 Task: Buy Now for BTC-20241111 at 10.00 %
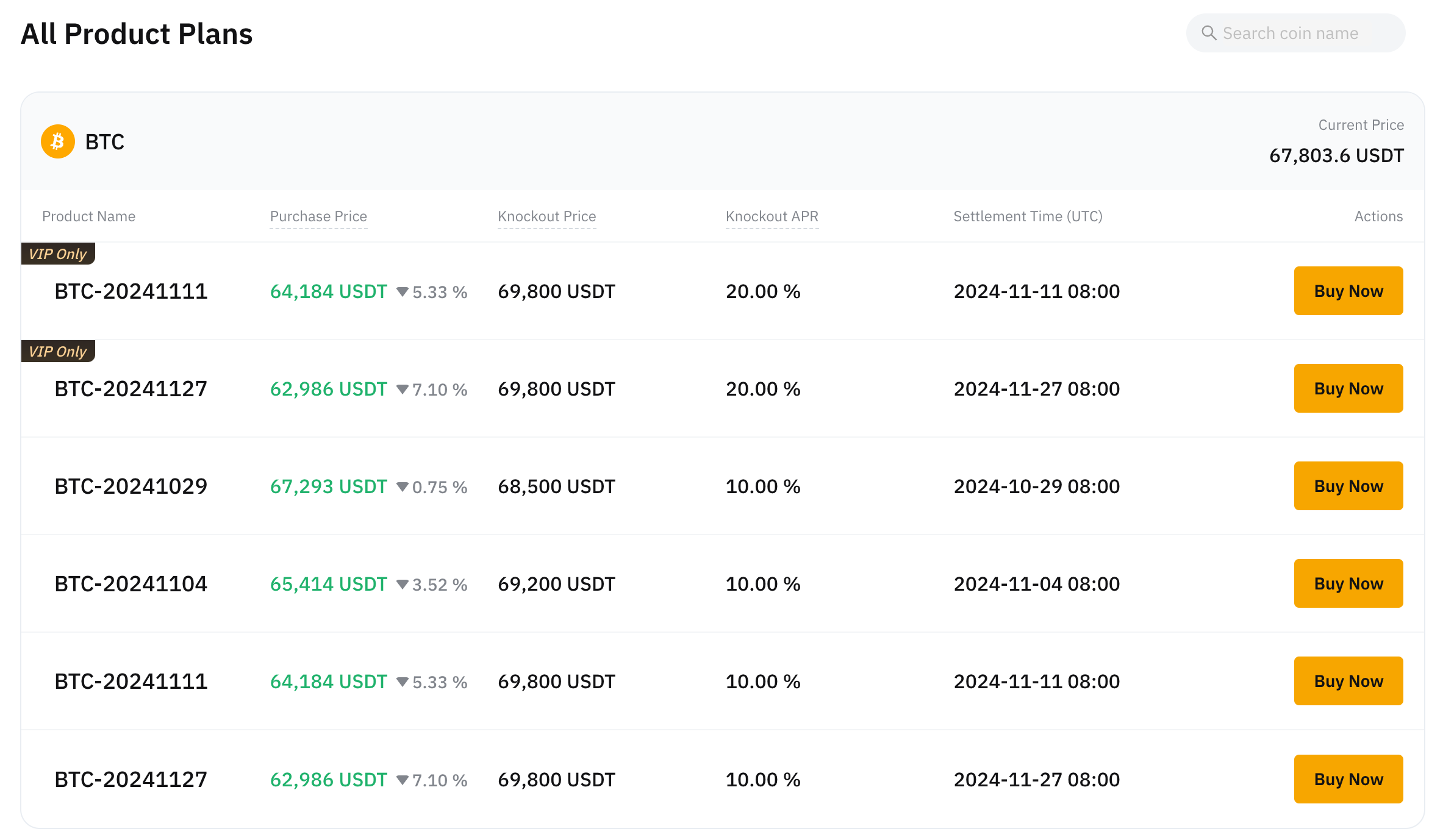pos(1348,681)
